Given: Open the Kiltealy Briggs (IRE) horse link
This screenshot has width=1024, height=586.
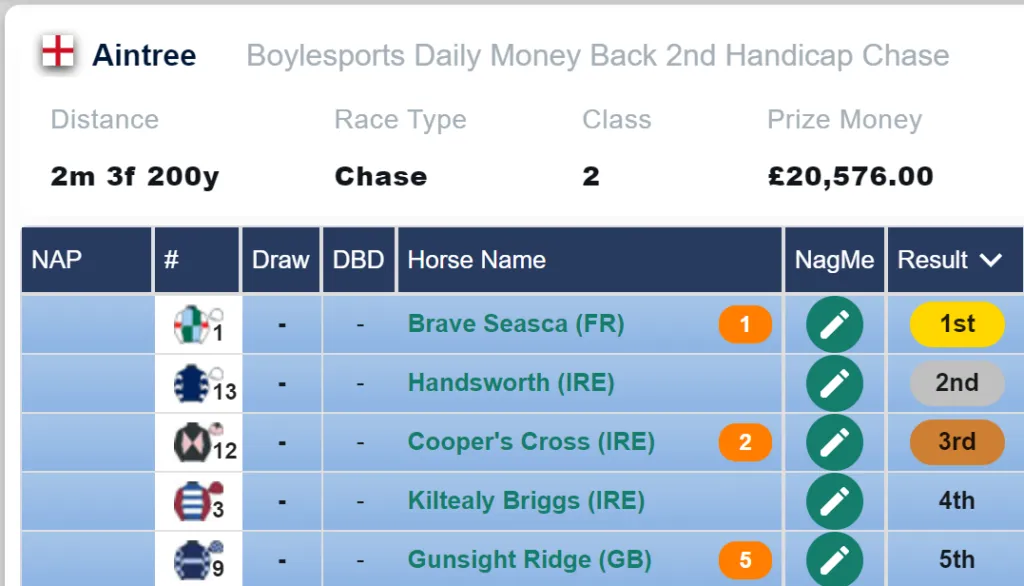Looking at the screenshot, I should (526, 501).
